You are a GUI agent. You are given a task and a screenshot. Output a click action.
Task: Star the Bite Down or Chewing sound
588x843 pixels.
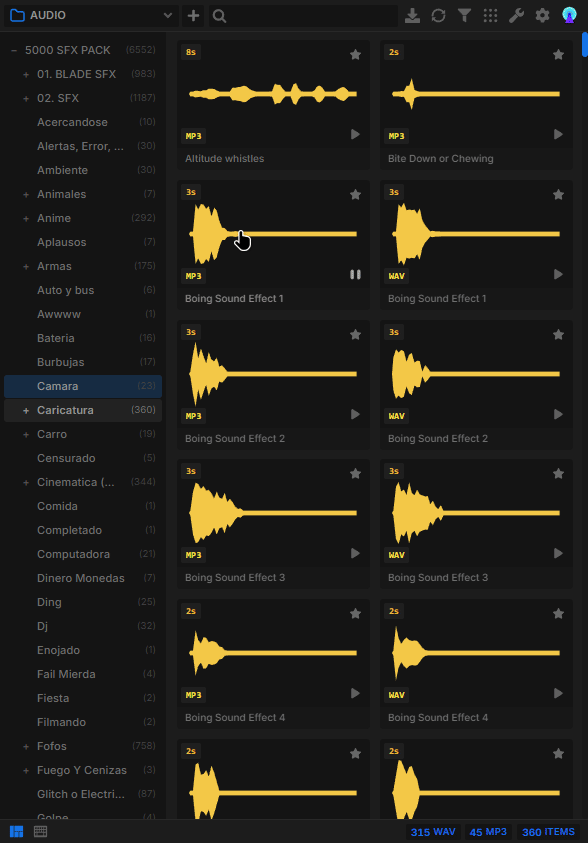tap(558, 55)
